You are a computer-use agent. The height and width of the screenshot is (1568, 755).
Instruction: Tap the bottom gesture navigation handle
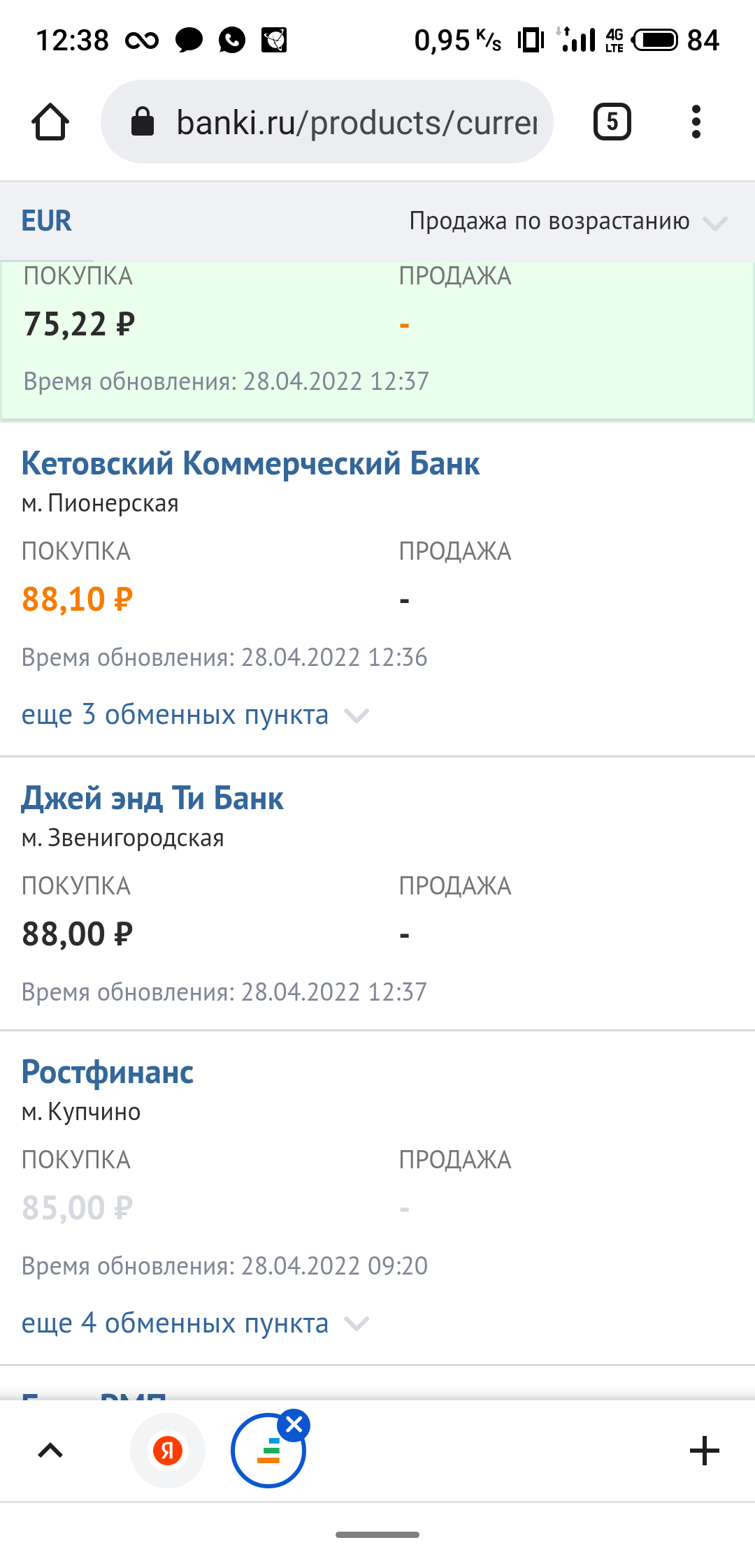377,1534
